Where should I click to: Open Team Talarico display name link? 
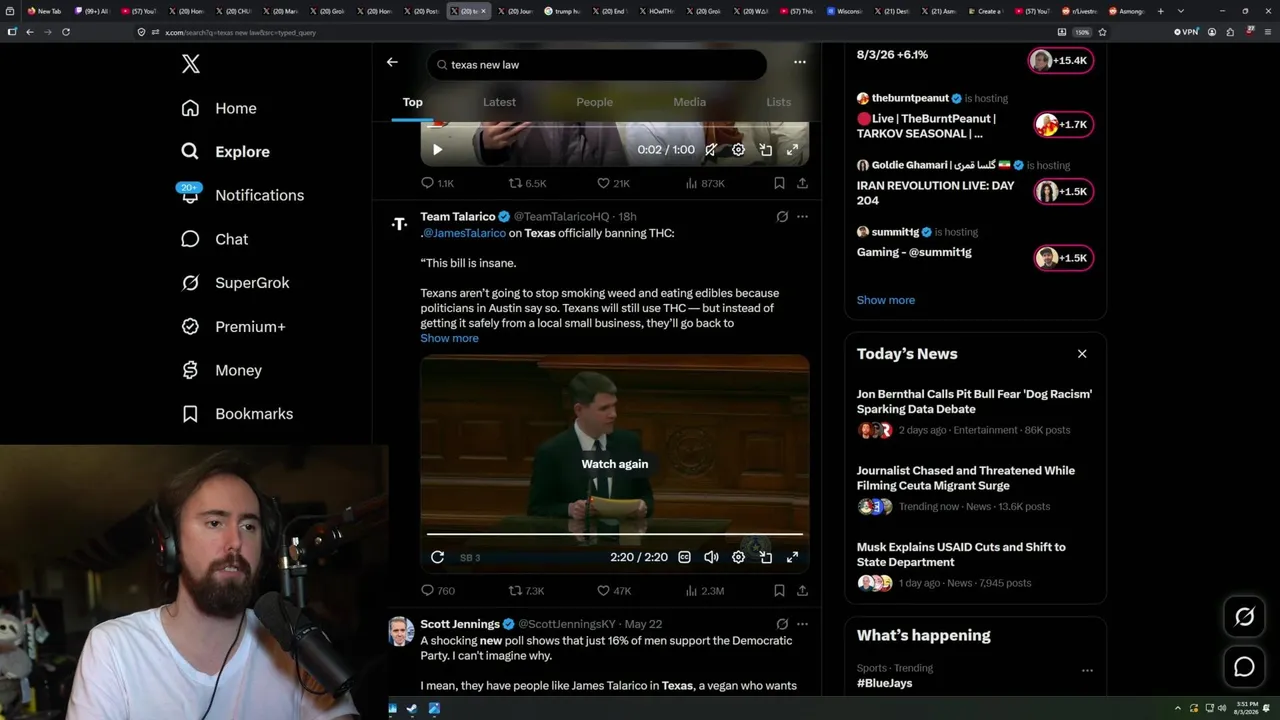pyautogui.click(x=457, y=217)
